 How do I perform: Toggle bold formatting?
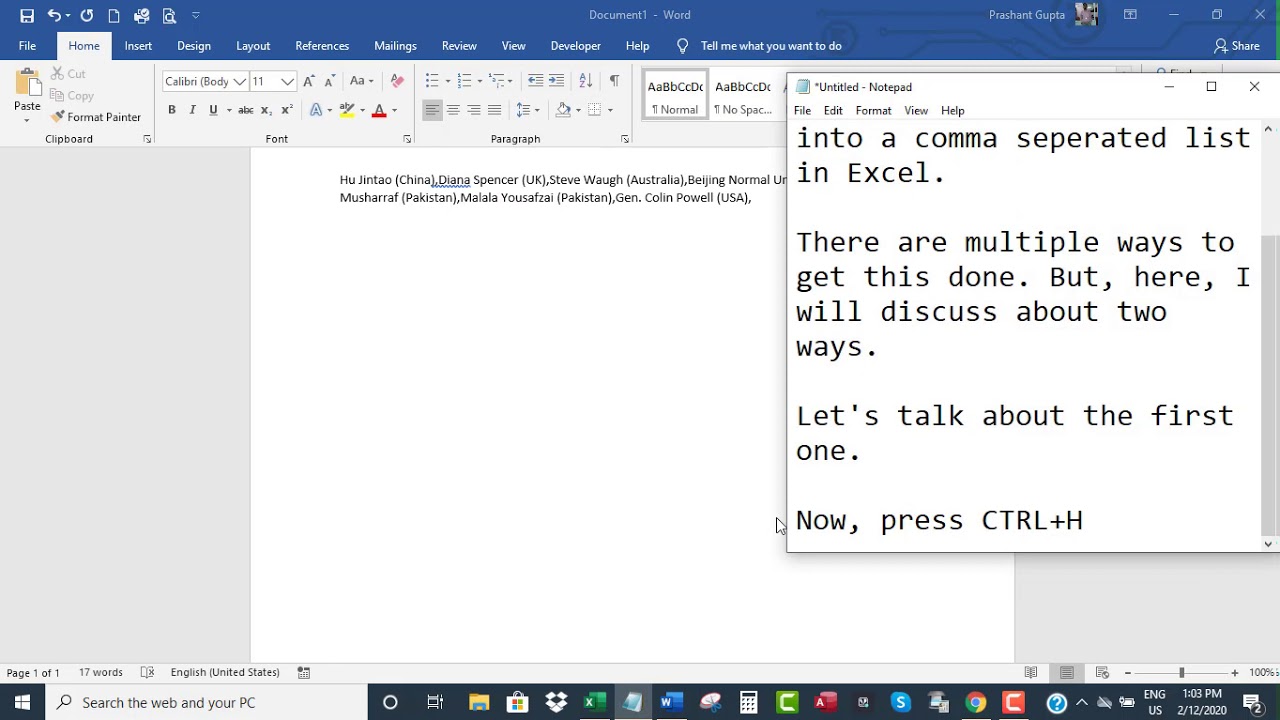(x=172, y=110)
